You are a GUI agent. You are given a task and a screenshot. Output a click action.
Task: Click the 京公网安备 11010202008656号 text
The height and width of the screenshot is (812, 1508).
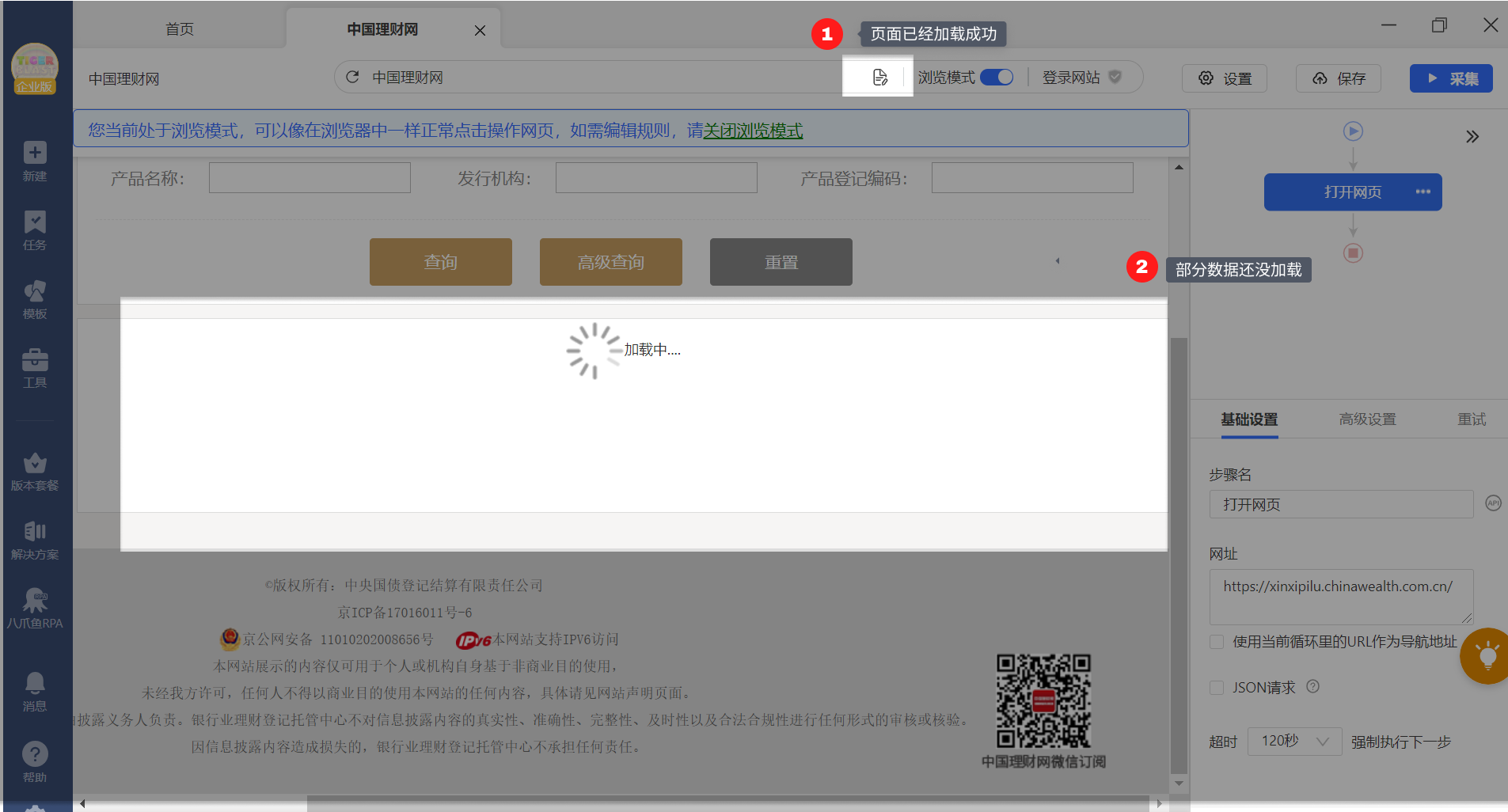[x=337, y=639]
